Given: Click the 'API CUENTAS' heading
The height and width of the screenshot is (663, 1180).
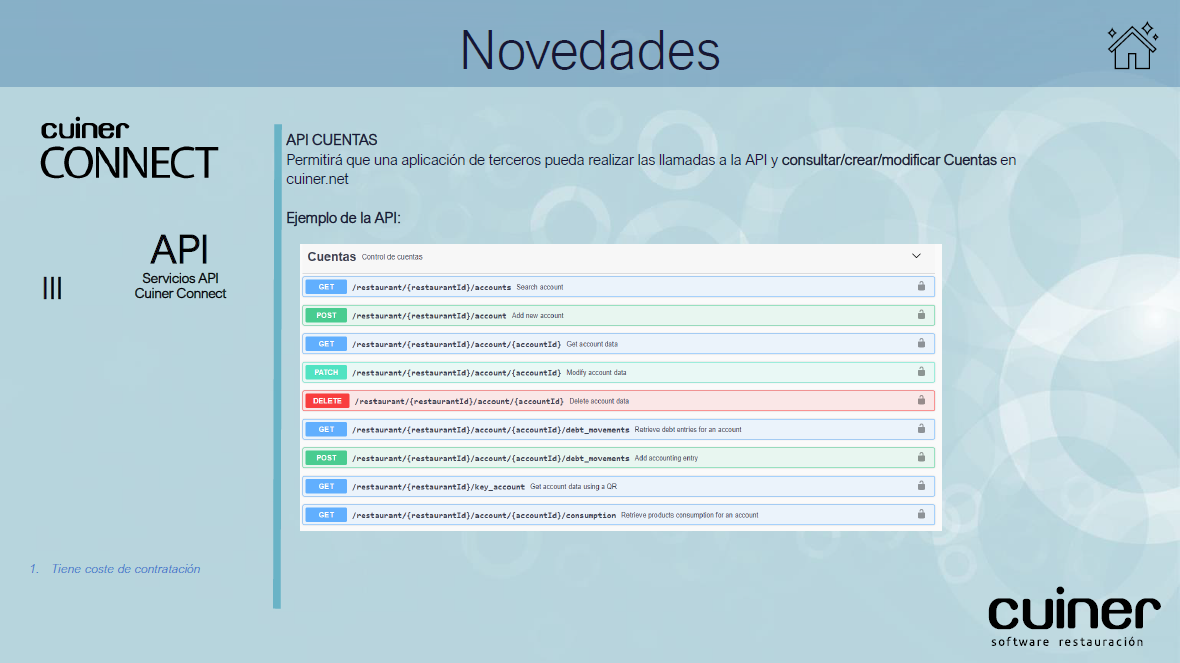Looking at the screenshot, I should tap(332, 140).
